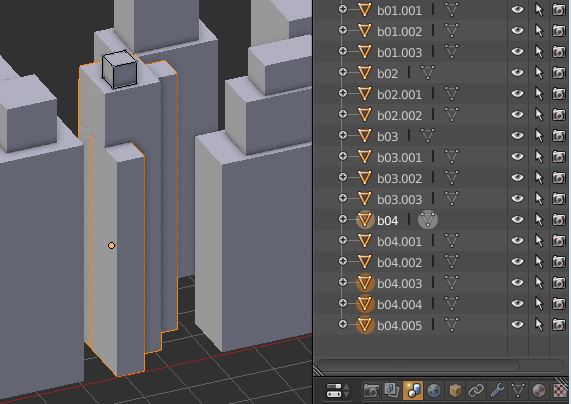The image size is (571, 404).
Task: Expand the b04.004 tree entry
Action: (x=343, y=303)
